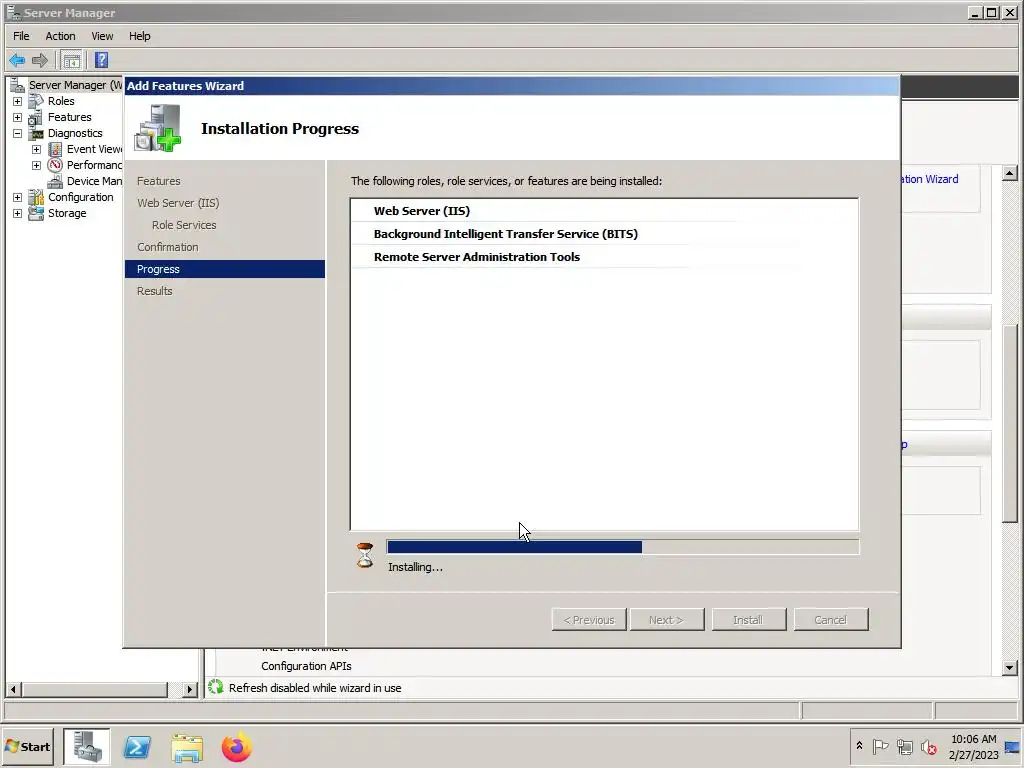Select the Results wizard step
1024x768 pixels.
click(x=155, y=291)
